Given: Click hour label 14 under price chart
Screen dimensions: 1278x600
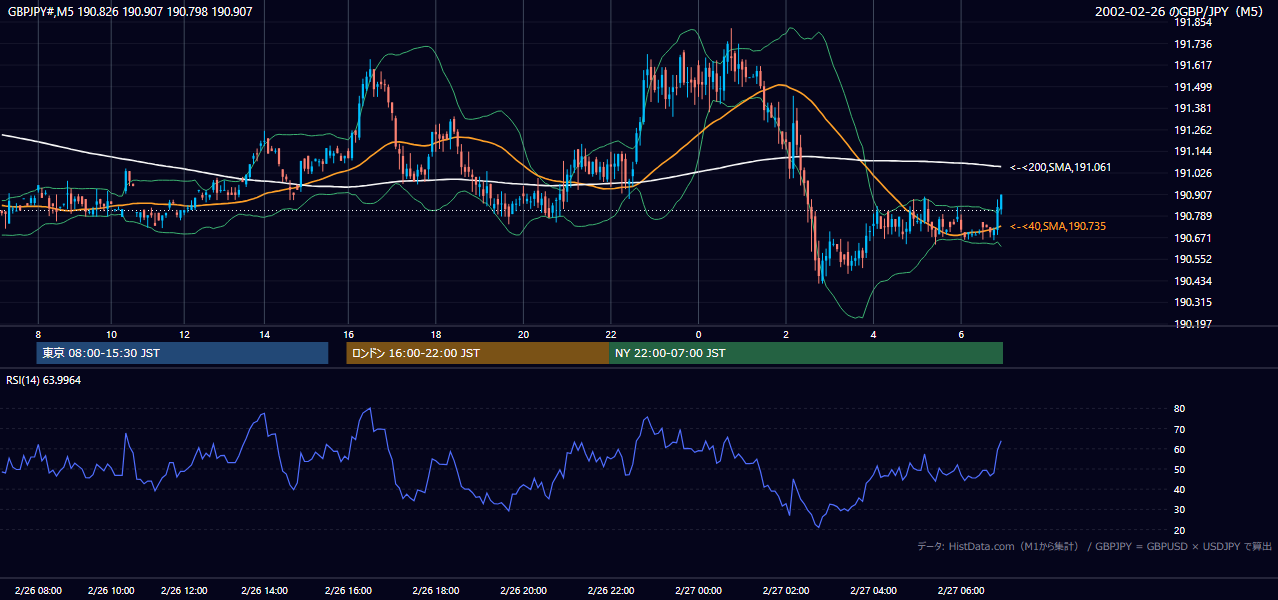Looking at the screenshot, I should tap(264, 334).
